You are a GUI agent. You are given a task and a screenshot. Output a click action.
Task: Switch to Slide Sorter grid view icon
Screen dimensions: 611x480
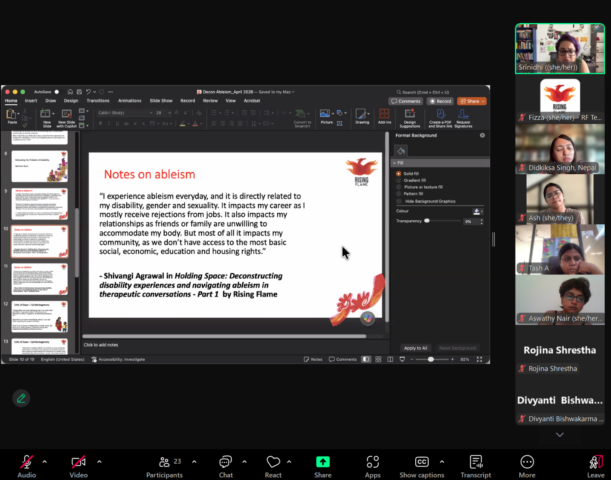coord(378,359)
